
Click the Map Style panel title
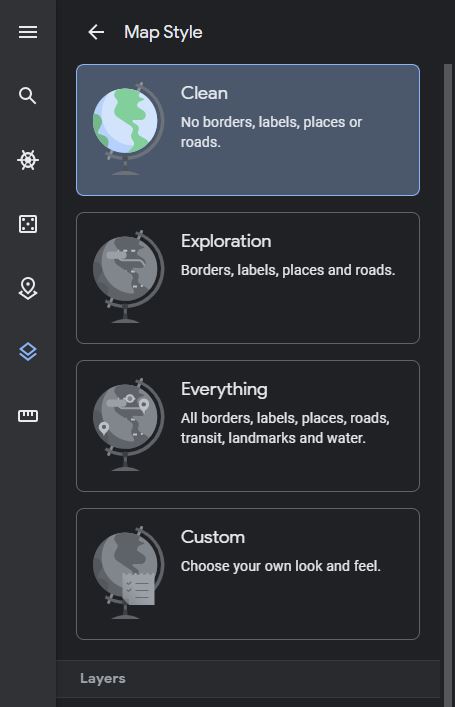point(163,32)
